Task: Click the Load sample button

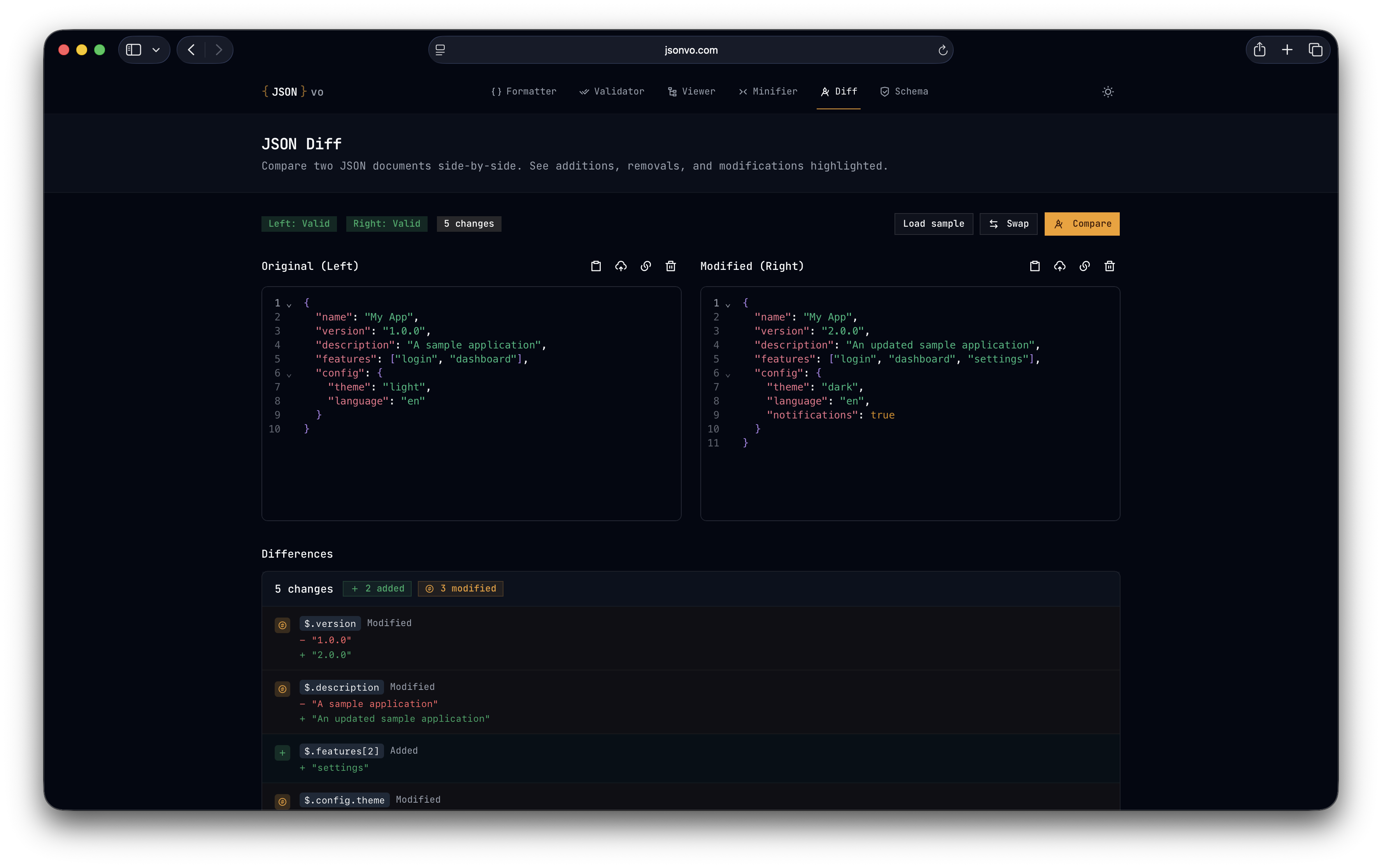Action: (933, 224)
